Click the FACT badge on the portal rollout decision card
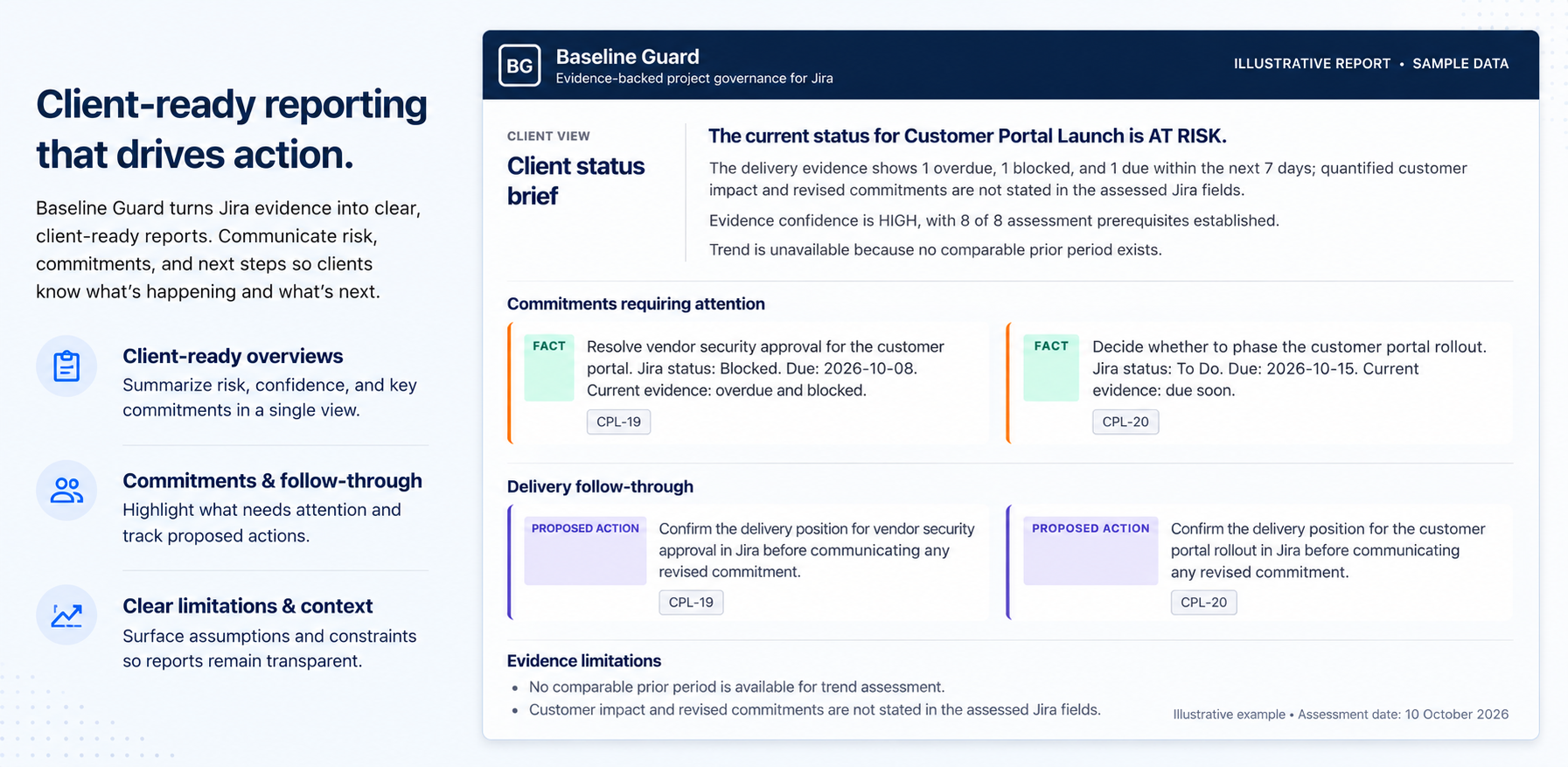Screen dimensions: 1568x767 tap(1051, 367)
